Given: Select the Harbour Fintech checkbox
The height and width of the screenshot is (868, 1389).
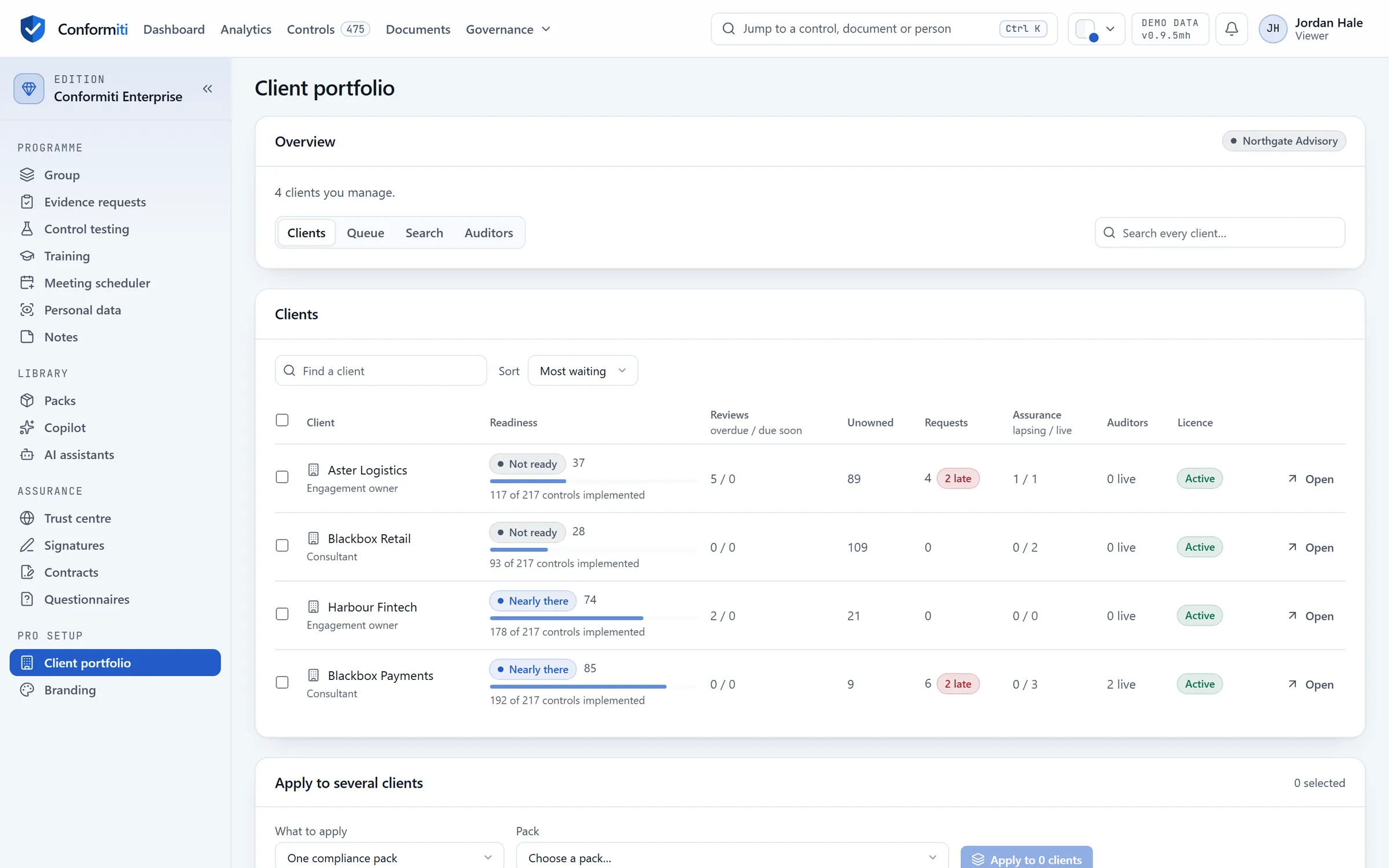Looking at the screenshot, I should pyautogui.click(x=282, y=614).
